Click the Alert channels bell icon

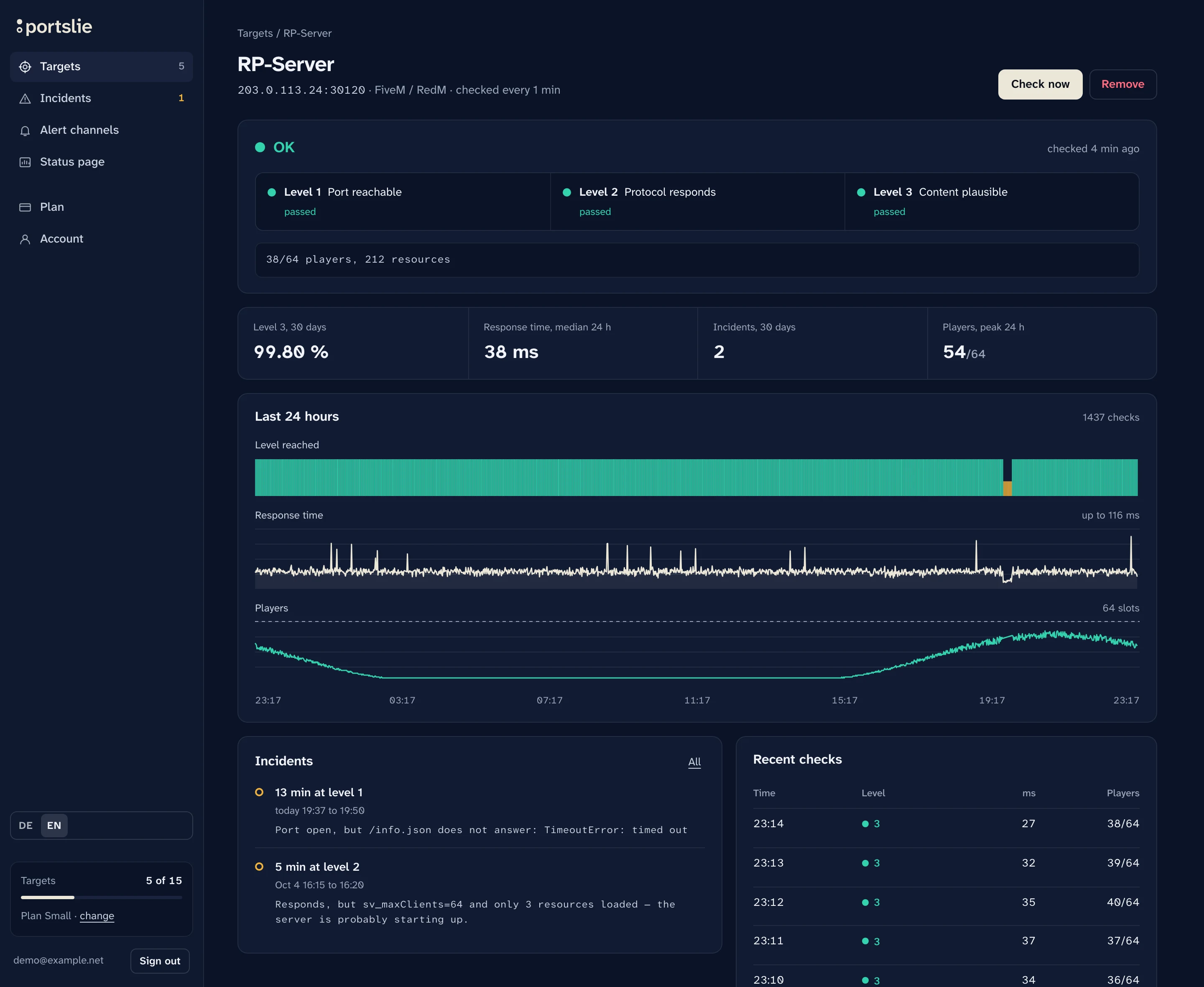(25, 130)
